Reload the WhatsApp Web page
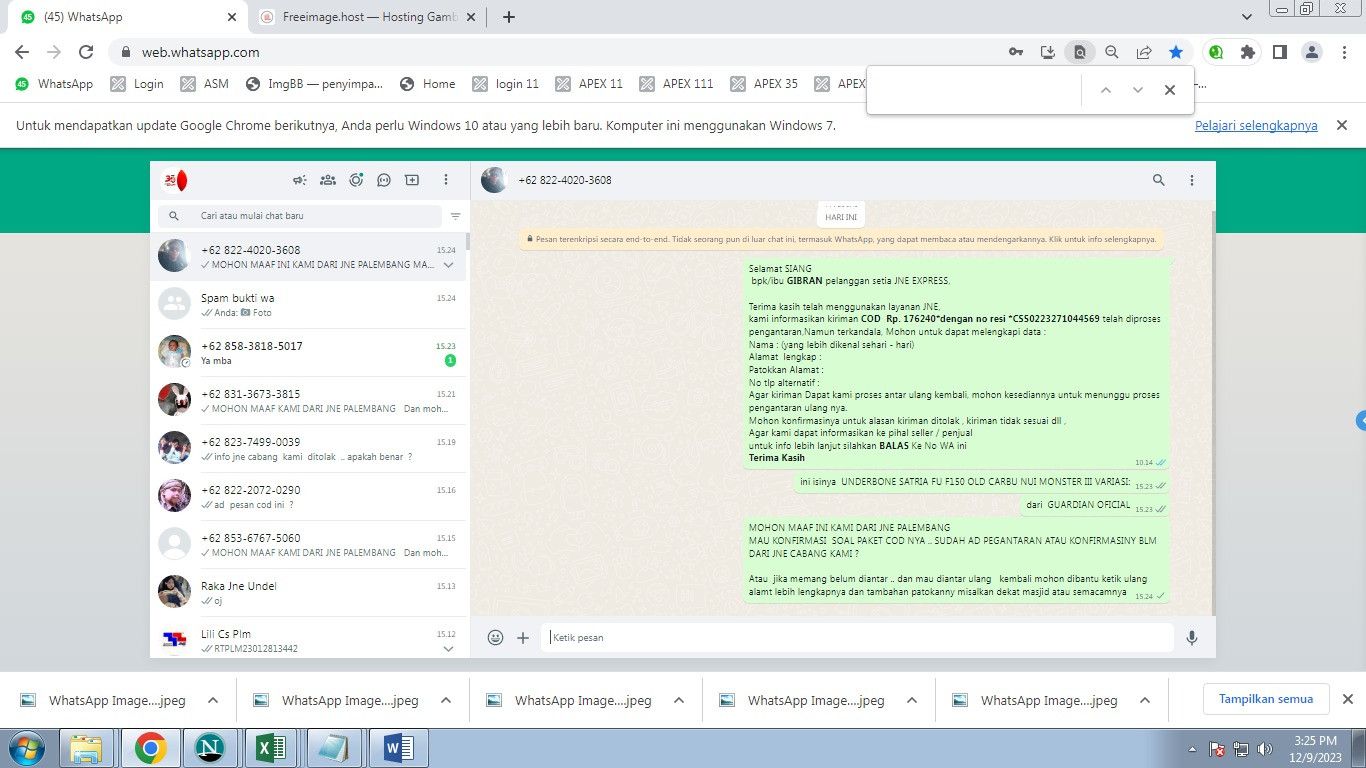The width and height of the screenshot is (1366, 768). (86, 52)
